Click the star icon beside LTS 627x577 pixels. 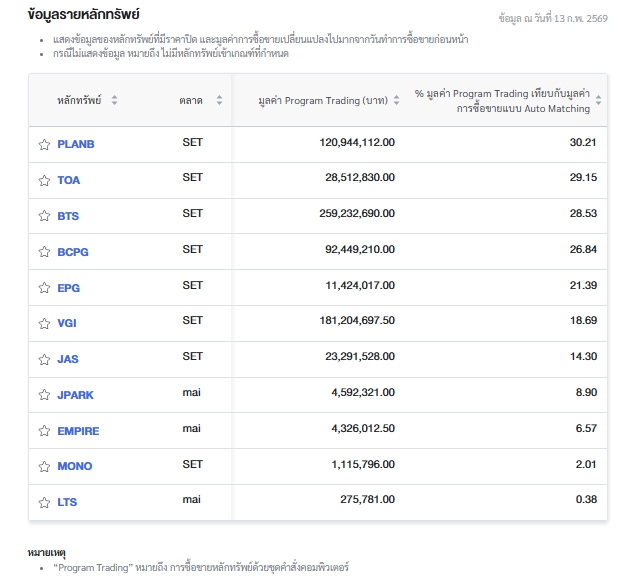coord(44,502)
